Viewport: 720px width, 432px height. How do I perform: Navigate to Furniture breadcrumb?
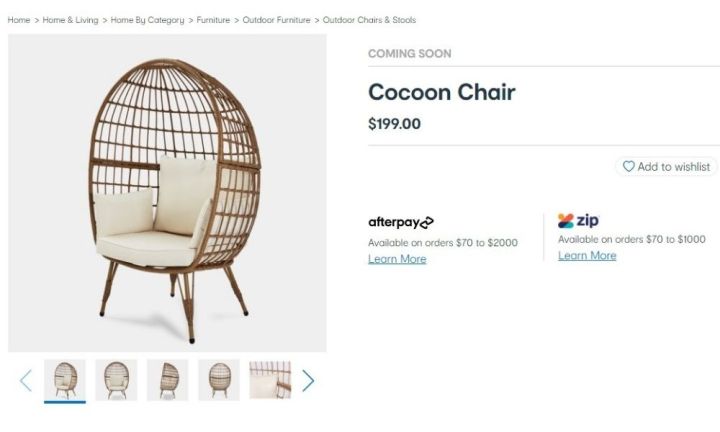(213, 20)
